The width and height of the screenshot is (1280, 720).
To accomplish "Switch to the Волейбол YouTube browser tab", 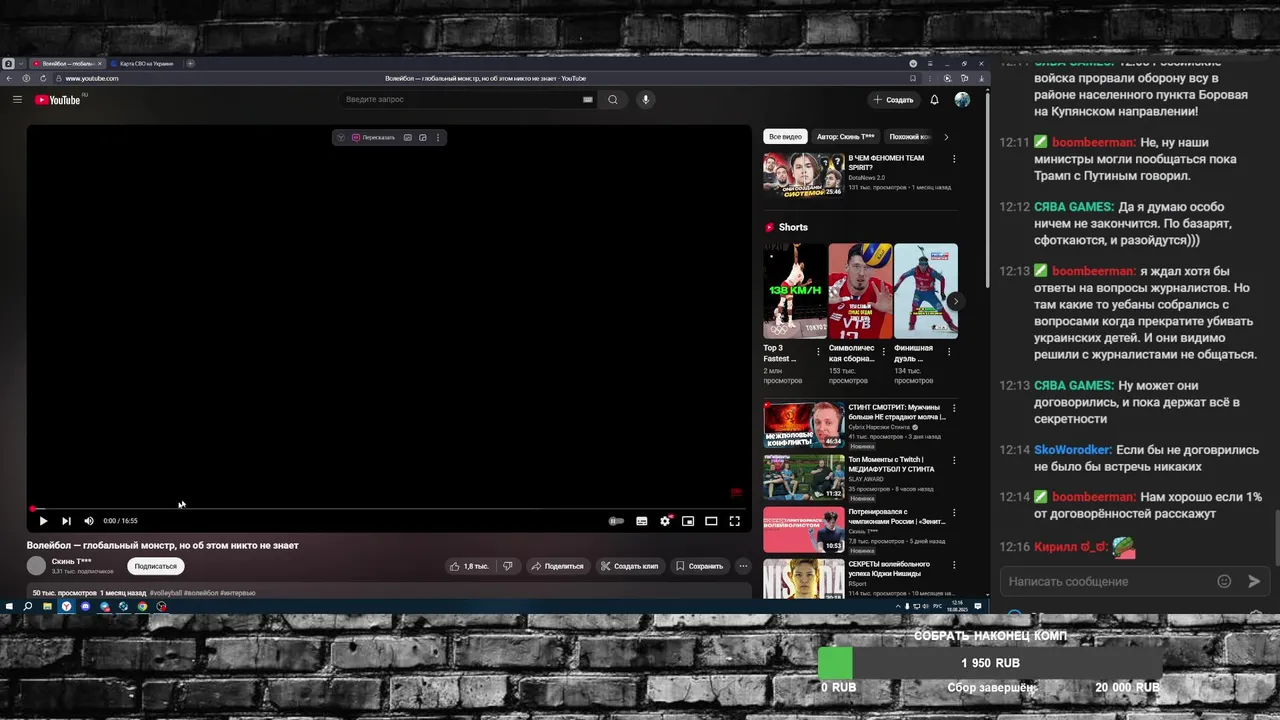I will (x=66, y=63).
